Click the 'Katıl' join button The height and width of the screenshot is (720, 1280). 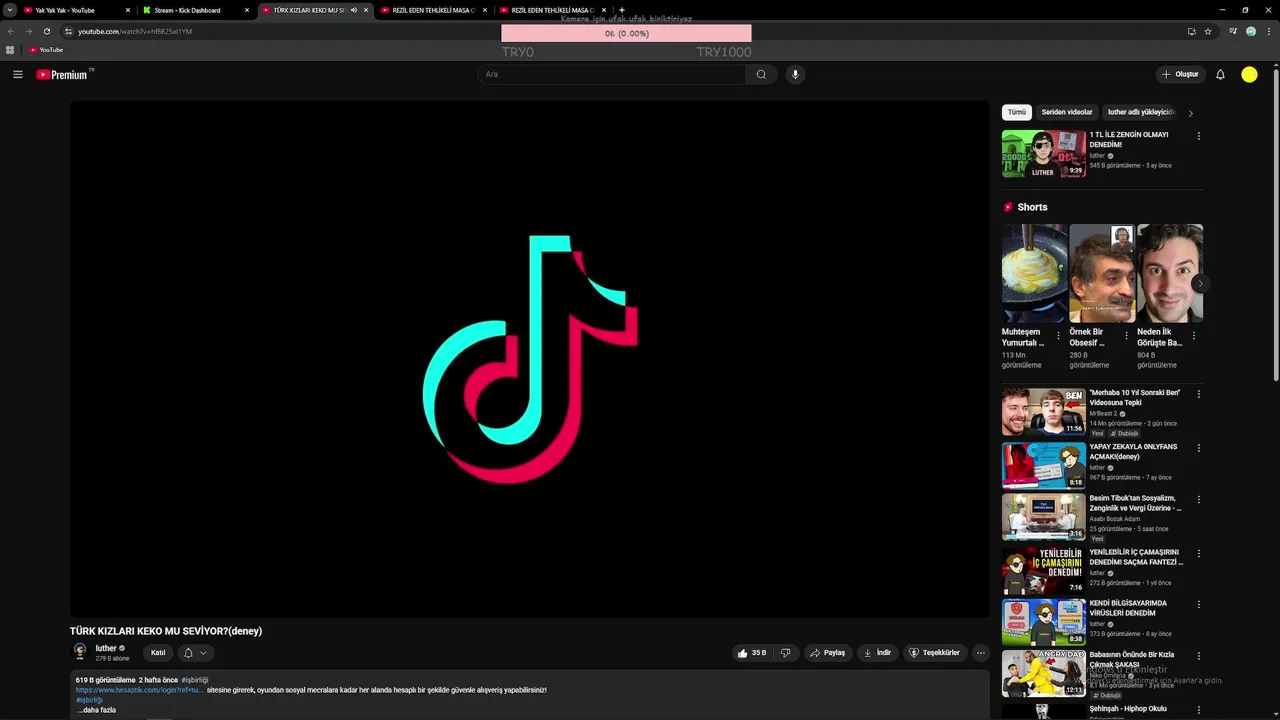click(x=158, y=653)
